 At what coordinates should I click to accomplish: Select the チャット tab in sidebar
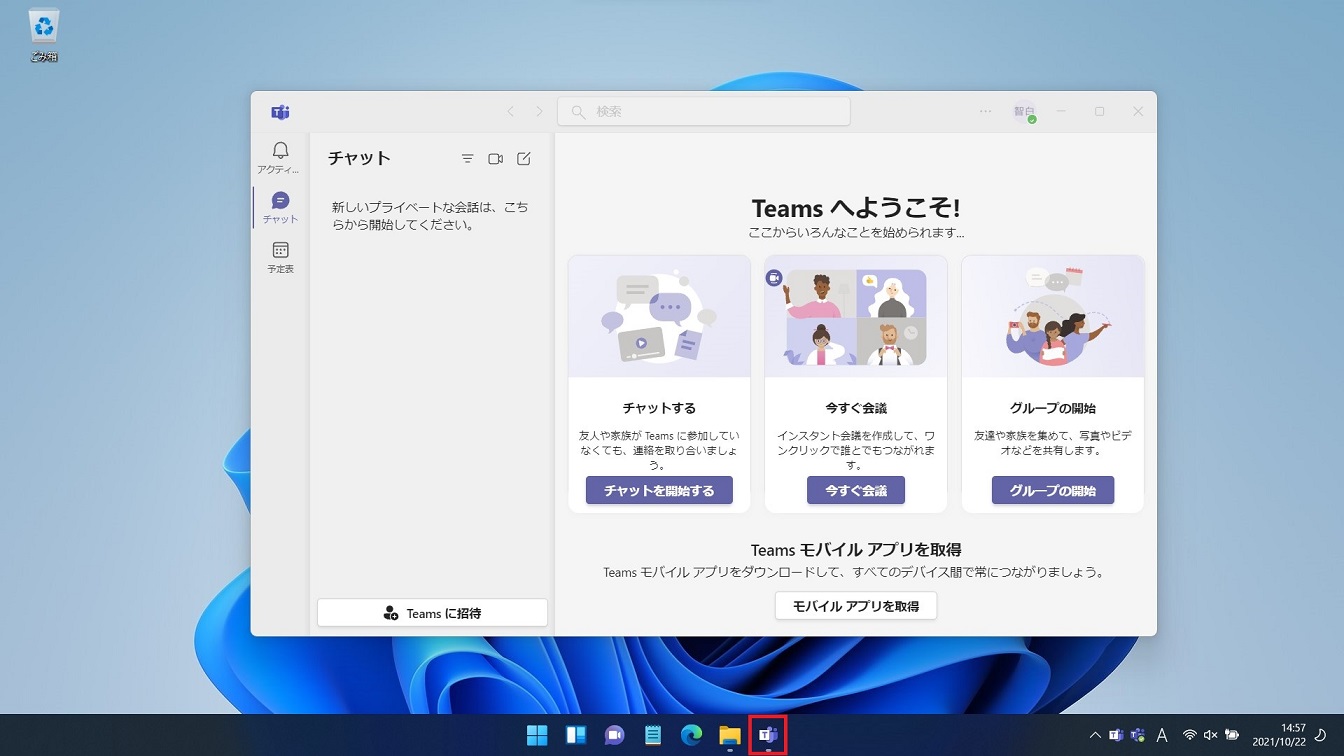pyautogui.click(x=280, y=208)
